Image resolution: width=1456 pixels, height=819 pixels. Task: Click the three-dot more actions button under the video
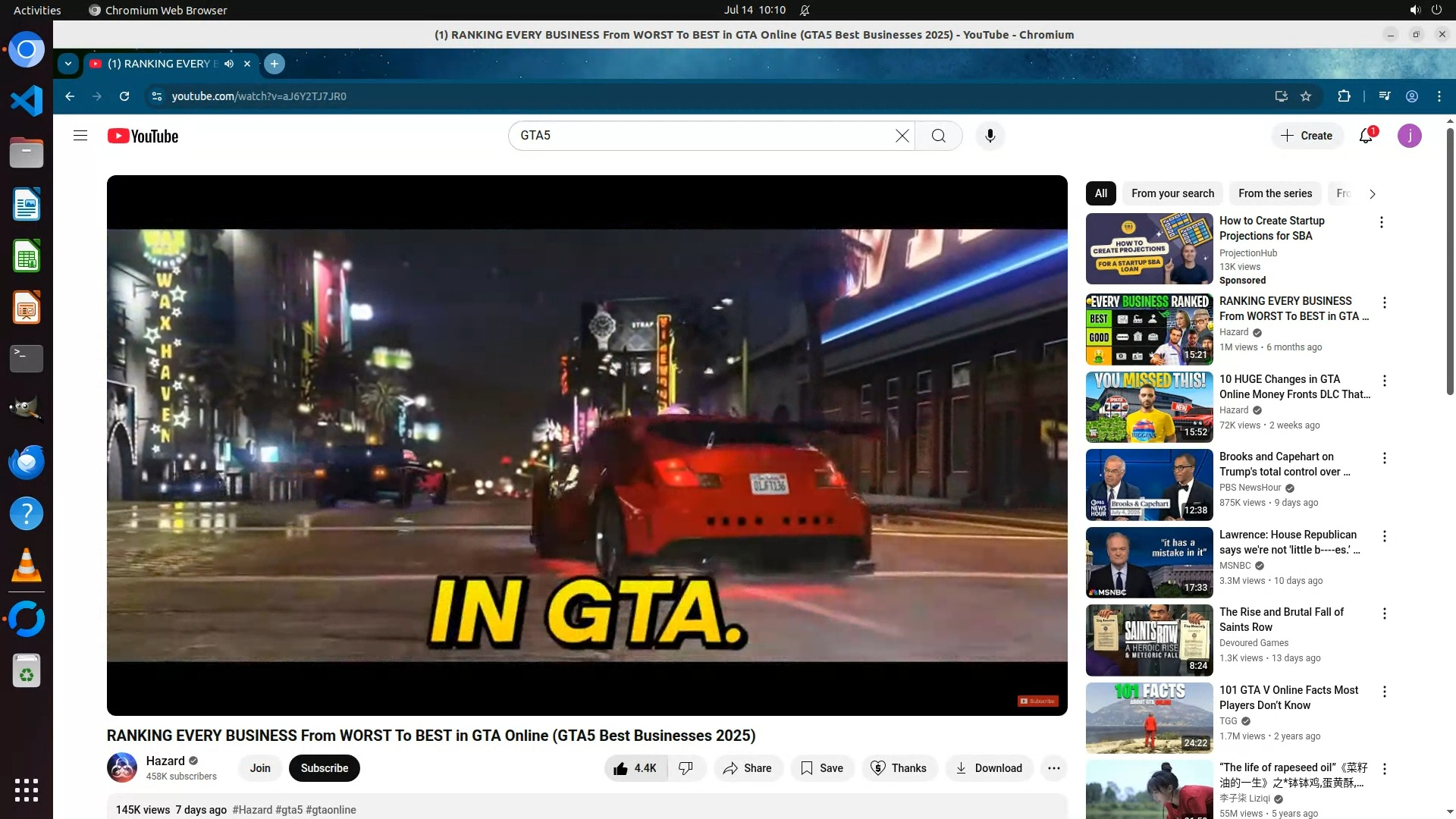pos(1053,768)
